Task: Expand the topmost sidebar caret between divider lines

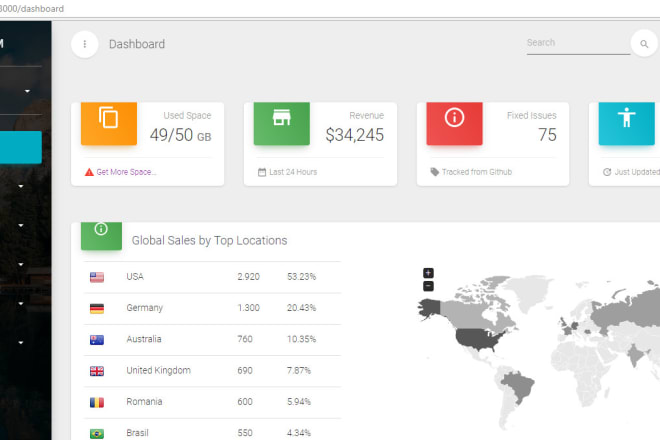Action: (27, 91)
